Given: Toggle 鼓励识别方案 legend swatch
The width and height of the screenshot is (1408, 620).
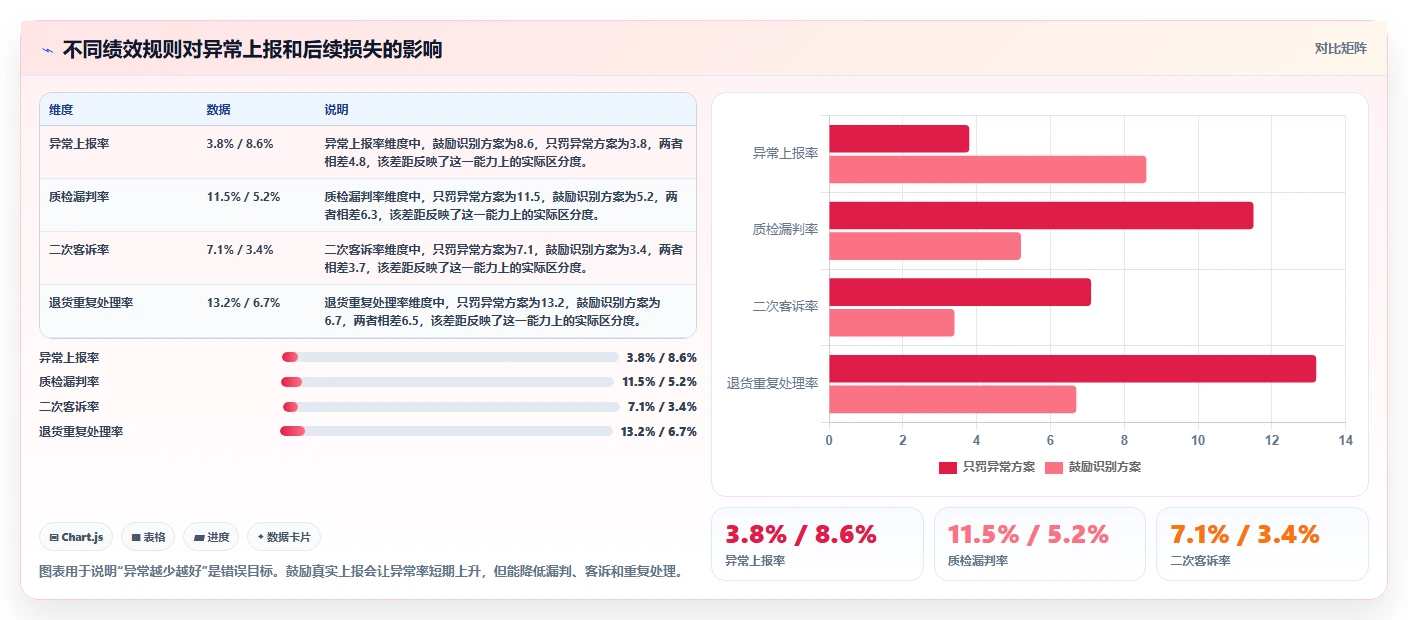Looking at the screenshot, I should tap(1054, 467).
